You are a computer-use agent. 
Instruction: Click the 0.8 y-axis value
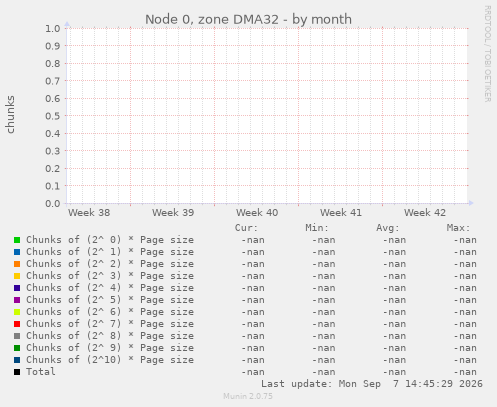click(53, 63)
